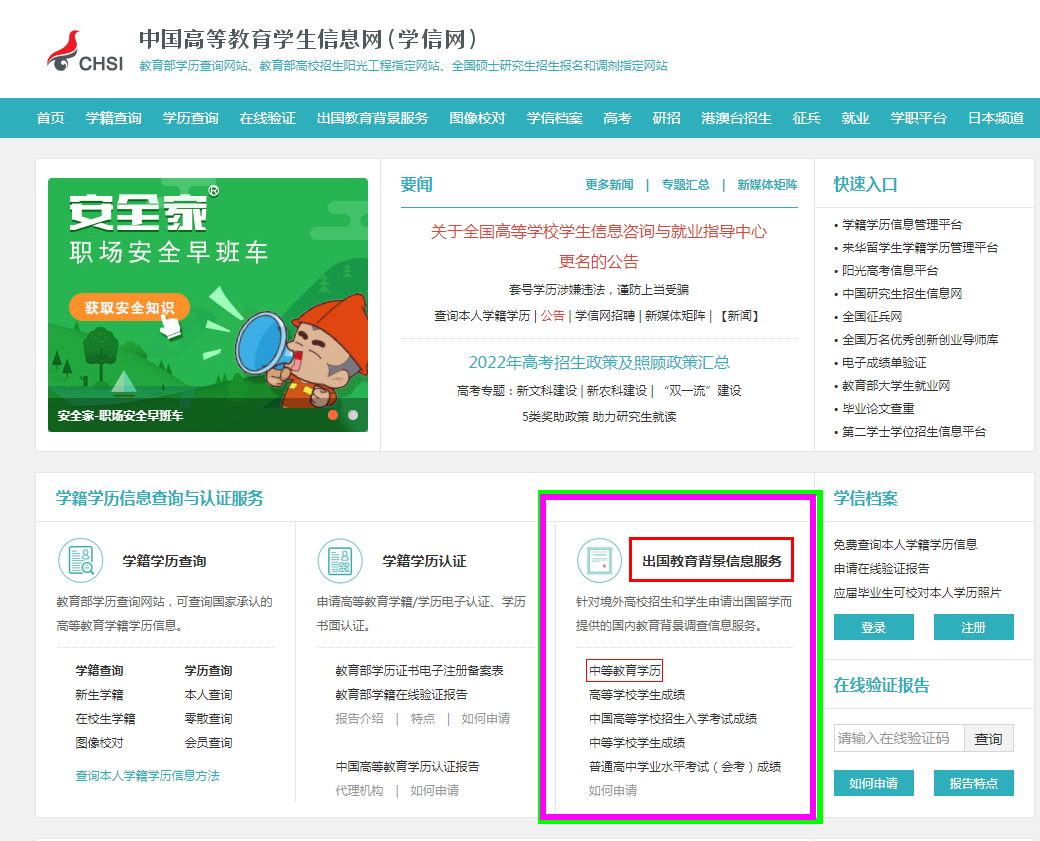The width and height of the screenshot is (1040, 841).
Task: Open the 首页 nav item
Action: pyautogui.click(x=50, y=118)
